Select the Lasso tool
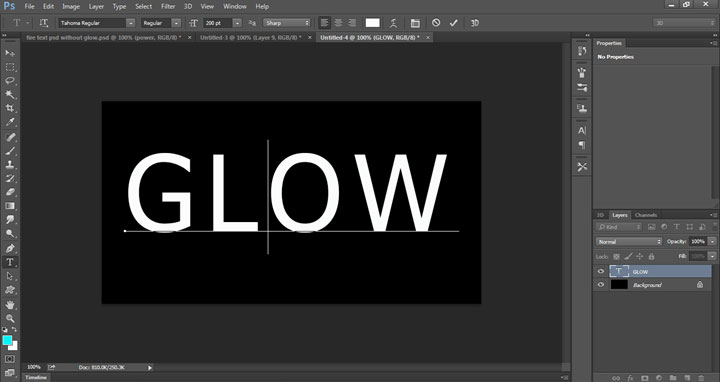Image resolution: width=720 pixels, height=382 pixels. point(10,81)
